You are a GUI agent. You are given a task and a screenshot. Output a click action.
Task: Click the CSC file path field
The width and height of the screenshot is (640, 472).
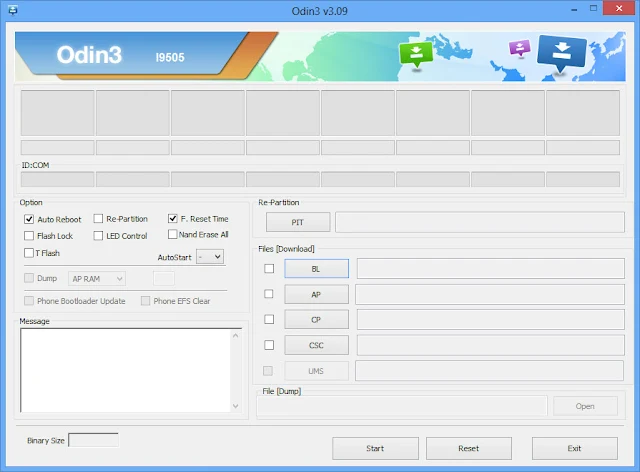491,345
